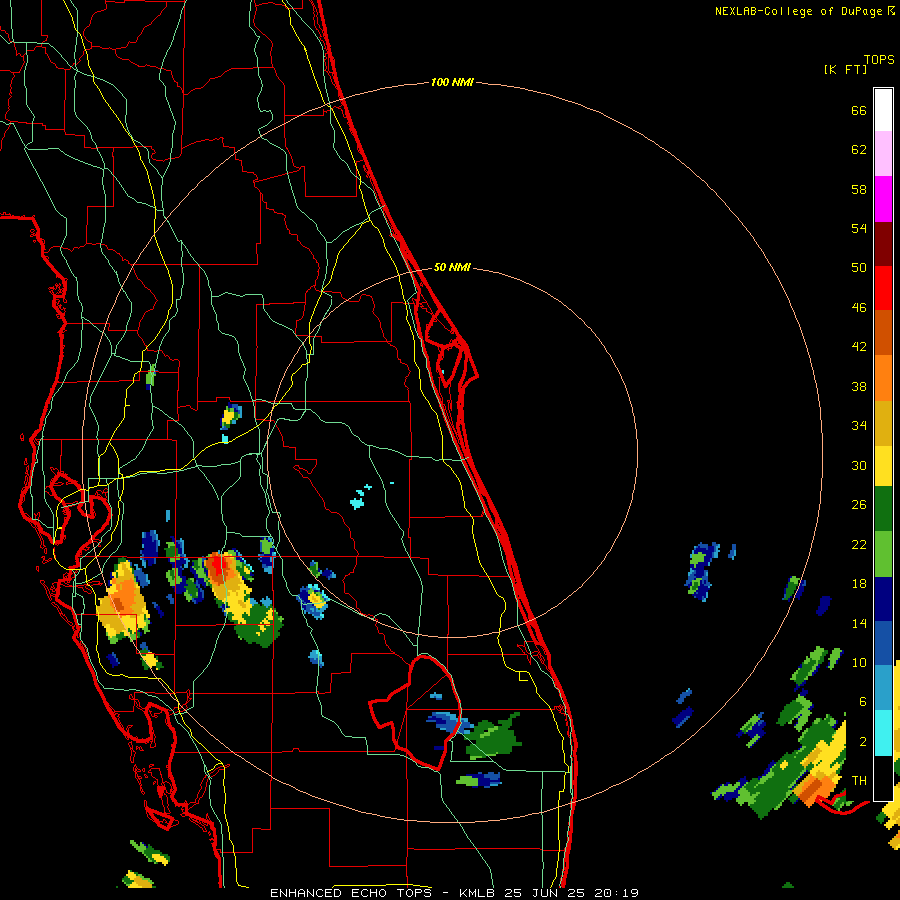The width and height of the screenshot is (900, 900).
Task: Select the 46 value on the legend
Action: click(x=859, y=308)
